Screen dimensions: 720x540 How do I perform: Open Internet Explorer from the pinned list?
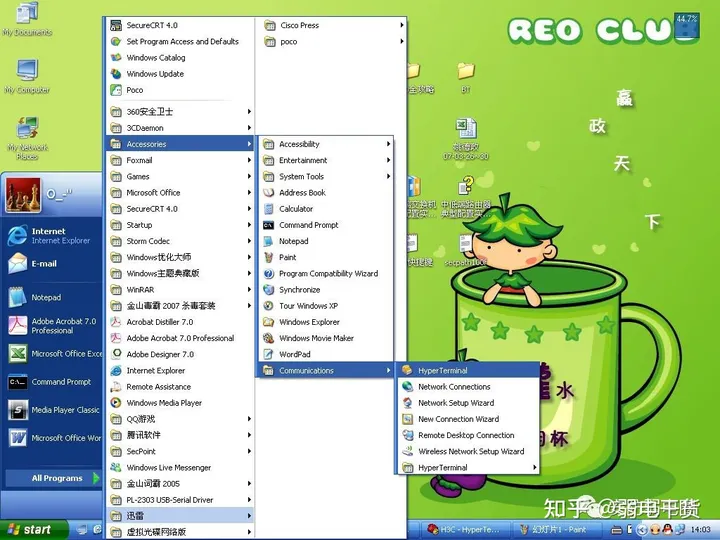pyautogui.click(x=51, y=236)
